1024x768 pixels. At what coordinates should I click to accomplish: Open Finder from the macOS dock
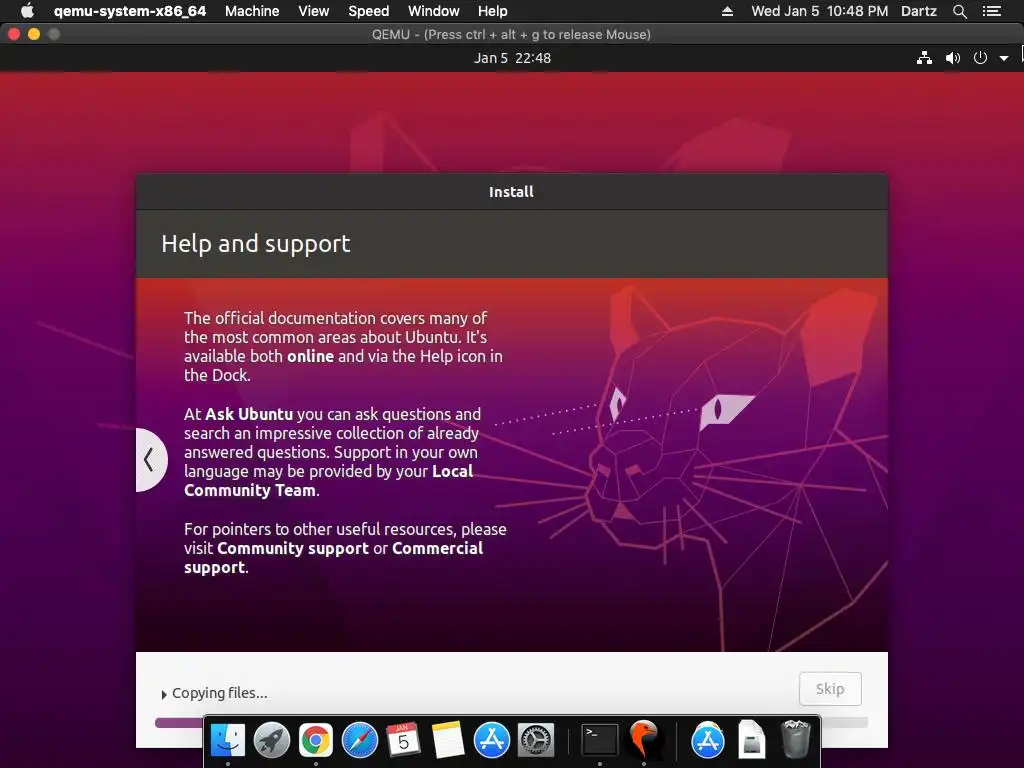[227, 741]
